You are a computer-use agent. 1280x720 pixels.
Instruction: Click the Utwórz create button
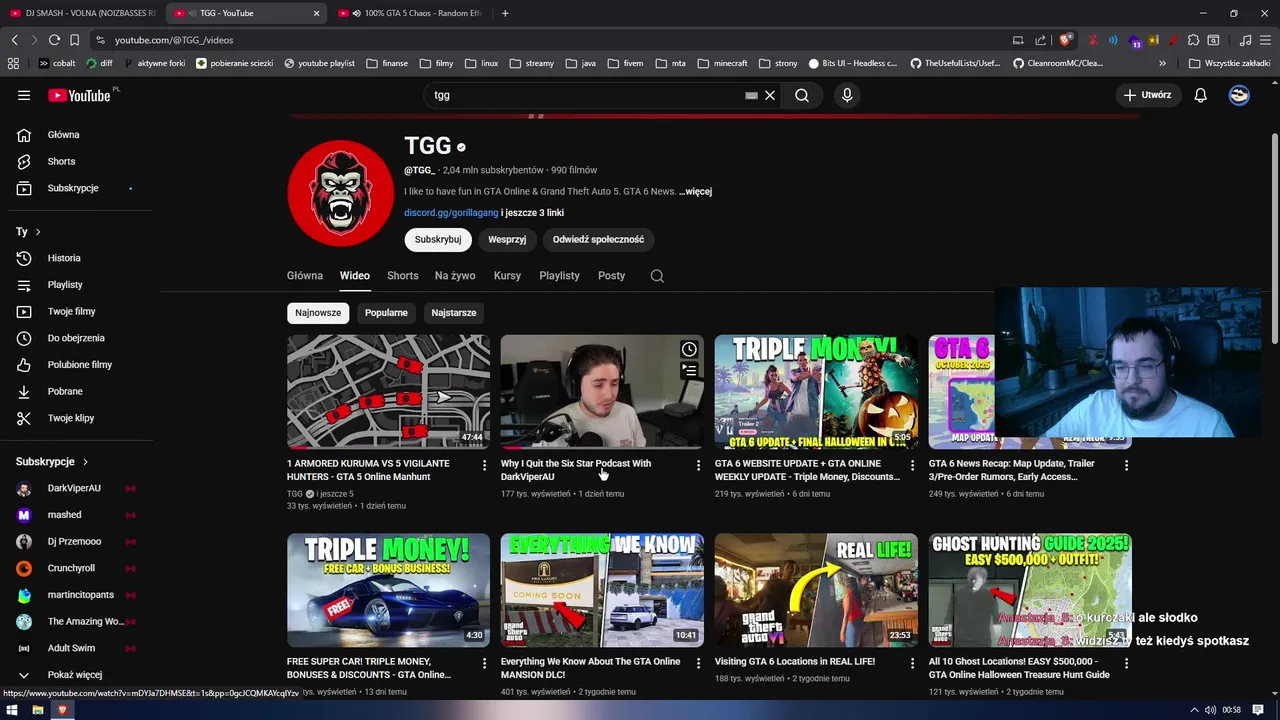[1147, 95]
